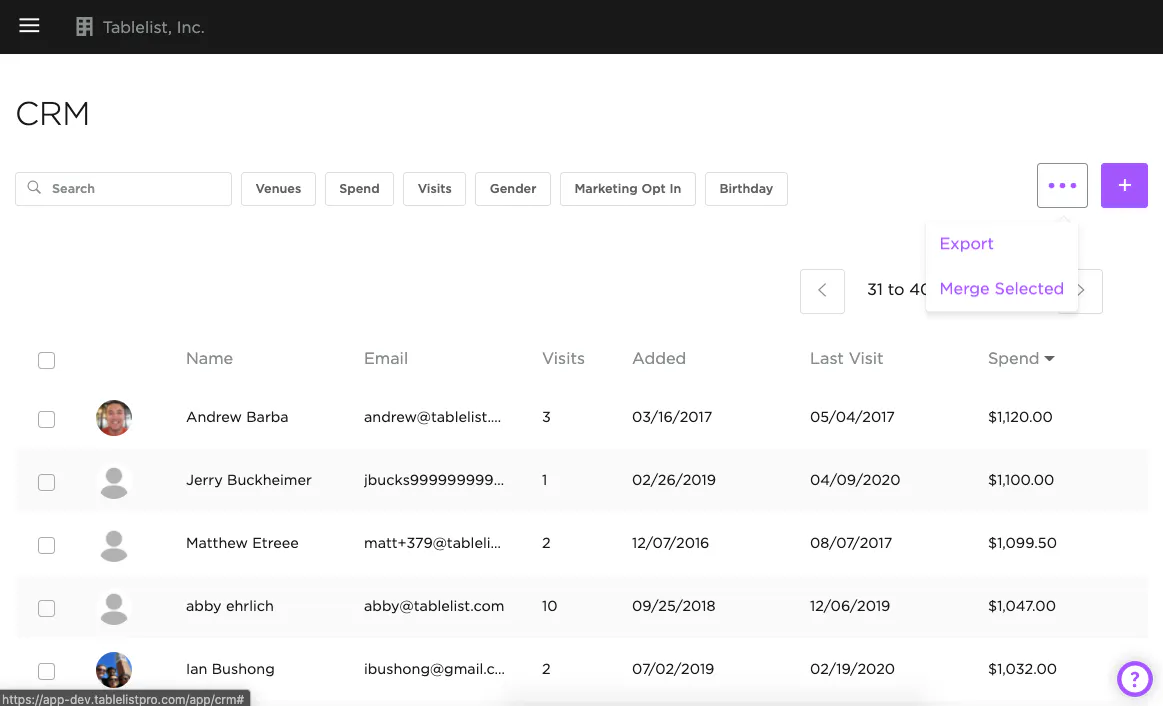Expand the Spend filter

pyautogui.click(x=359, y=189)
